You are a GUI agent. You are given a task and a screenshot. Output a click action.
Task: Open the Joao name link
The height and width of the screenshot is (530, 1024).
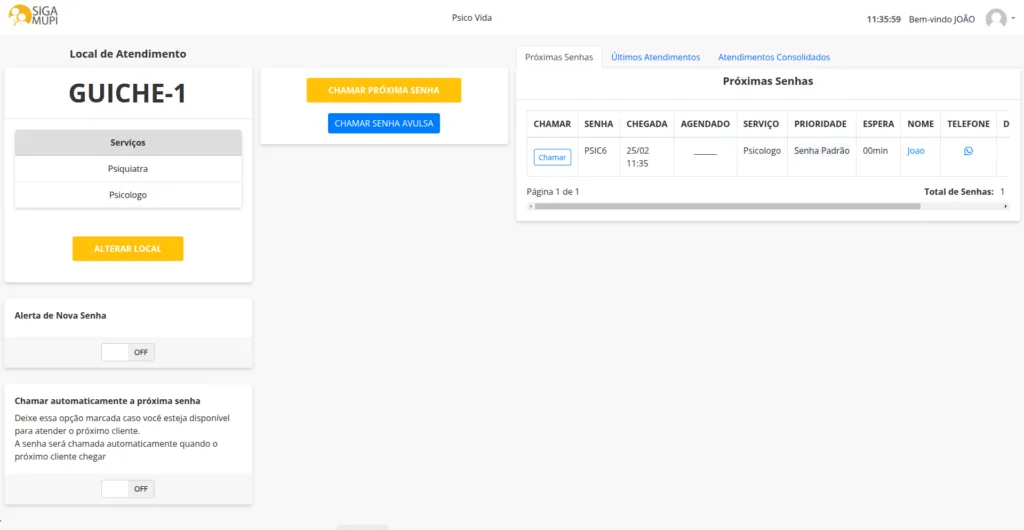(916, 151)
